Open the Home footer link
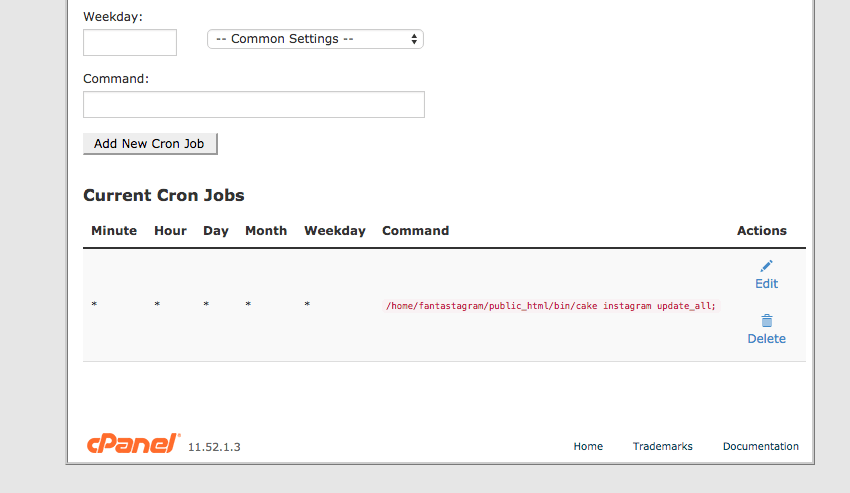The image size is (850, 493). pos(588,446)
